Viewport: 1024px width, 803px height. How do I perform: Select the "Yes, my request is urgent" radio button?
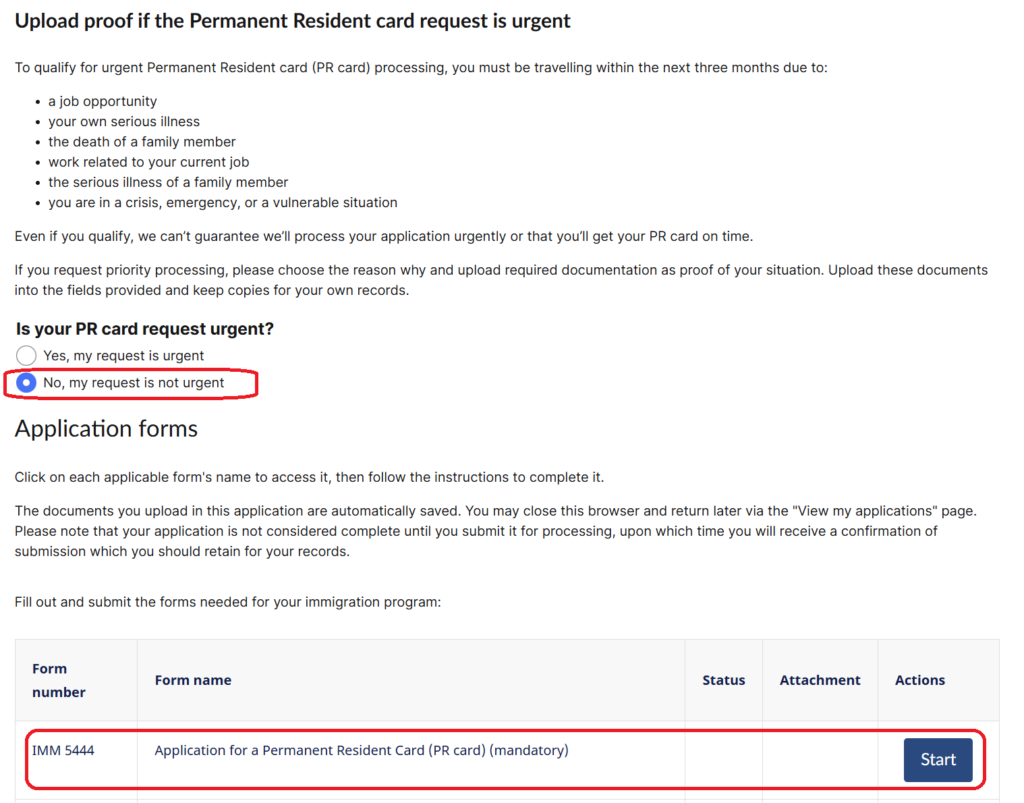[27, 356]
